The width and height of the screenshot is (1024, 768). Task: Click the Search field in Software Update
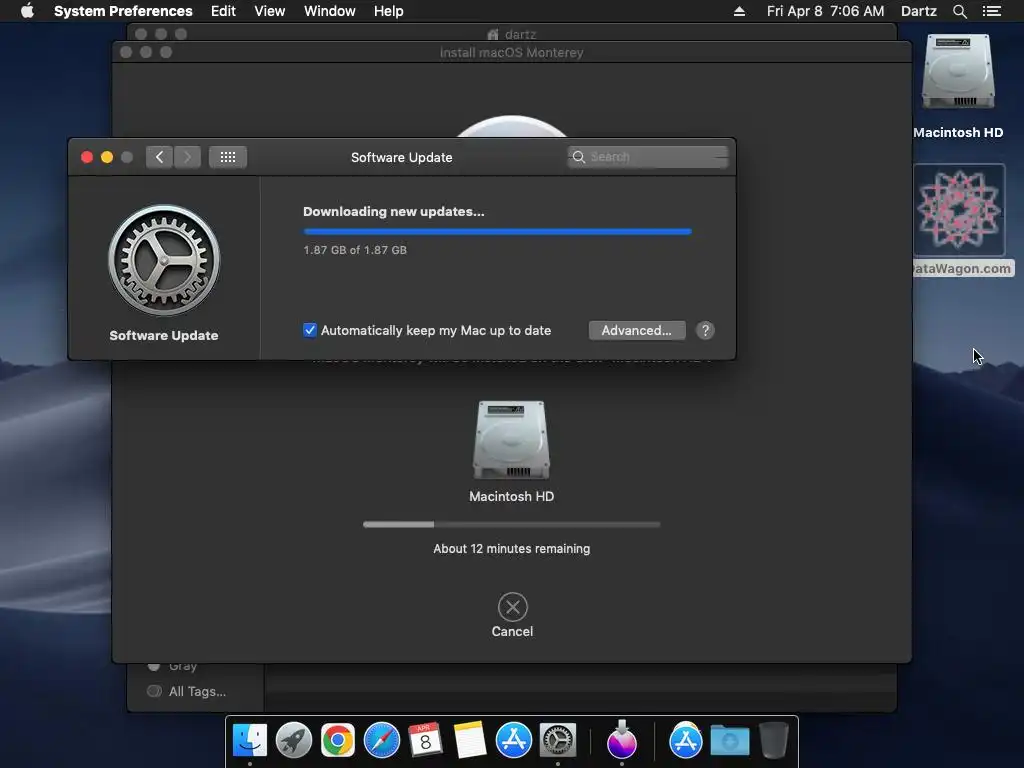tap(648, 157)
